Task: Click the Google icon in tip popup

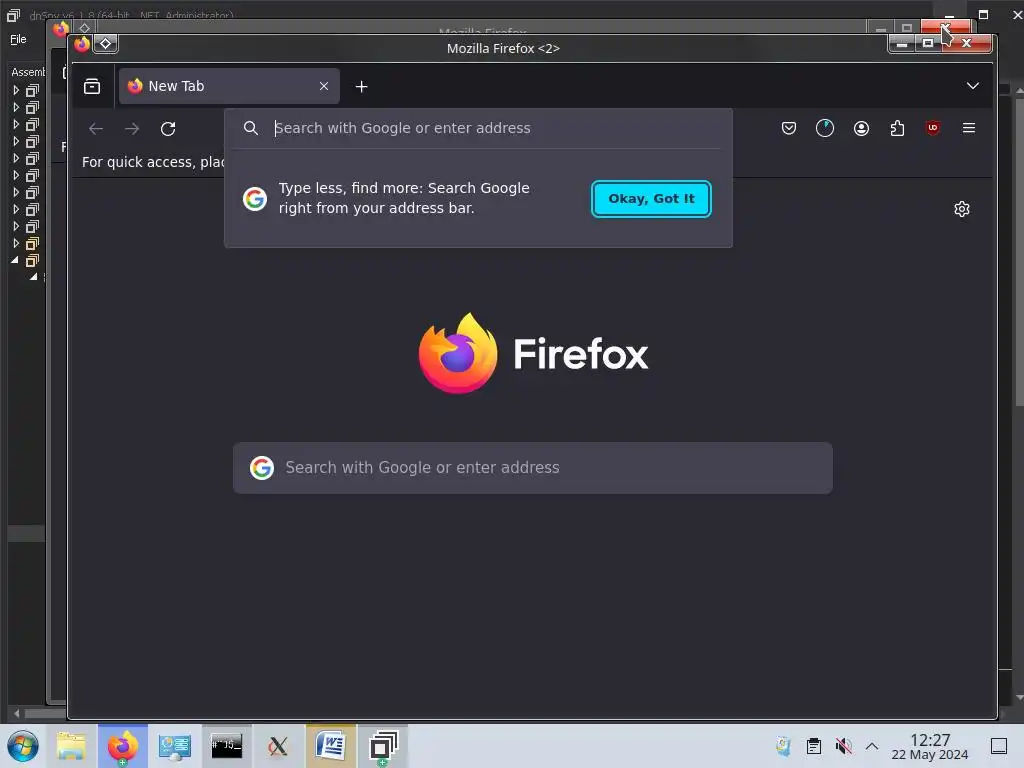Action: click(x=255, y=199)
